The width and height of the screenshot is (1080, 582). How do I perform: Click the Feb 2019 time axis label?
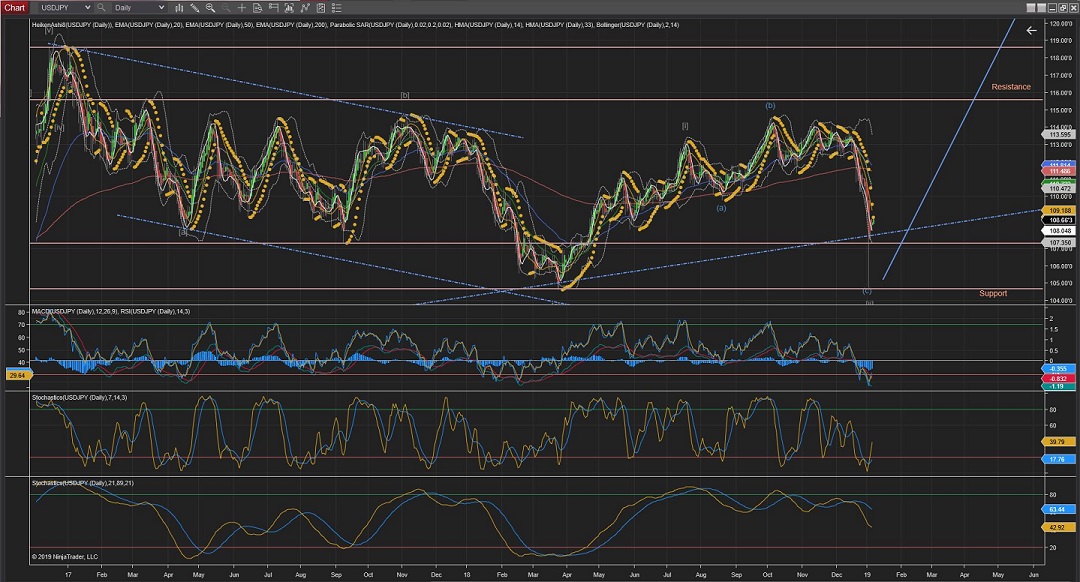(901, 574)
